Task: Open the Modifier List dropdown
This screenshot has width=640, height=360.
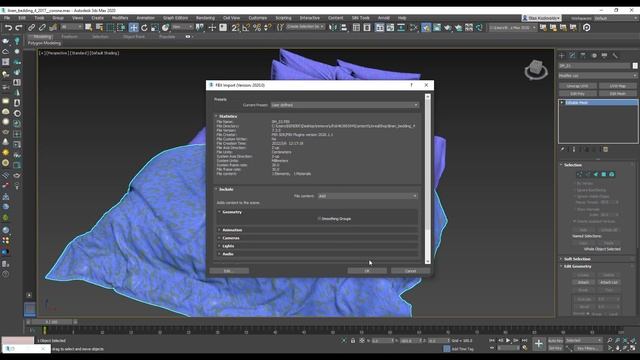Action: 598,76
